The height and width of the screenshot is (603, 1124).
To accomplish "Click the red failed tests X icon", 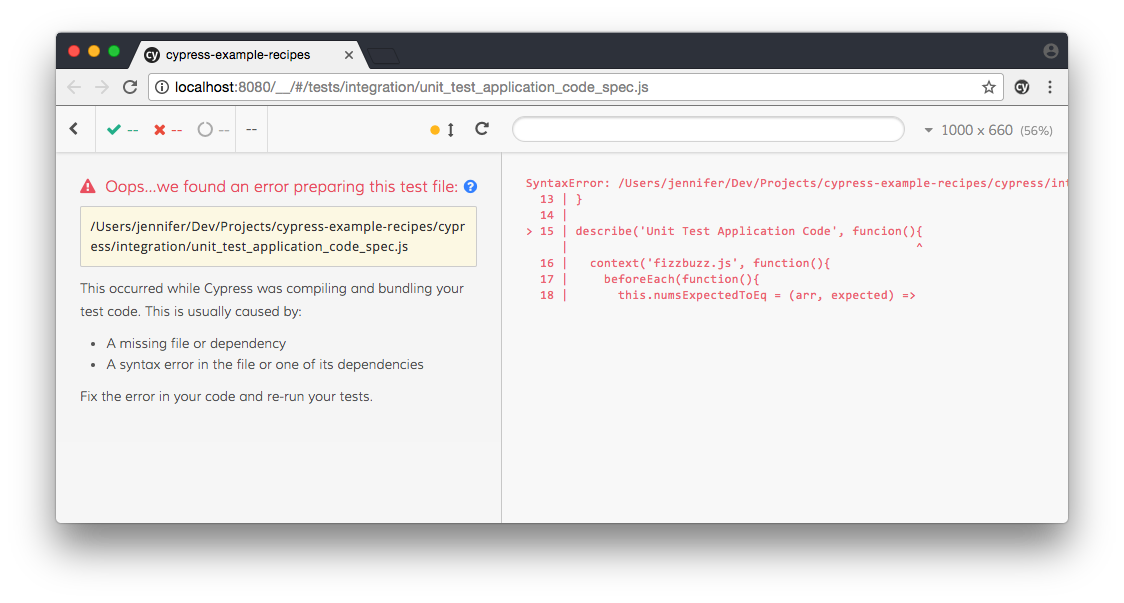I will (x=160, y=129).
